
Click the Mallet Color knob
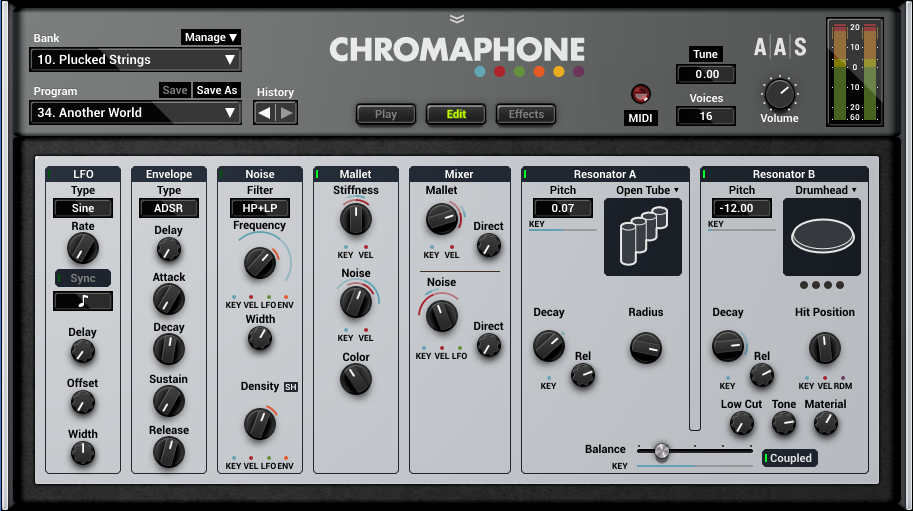pos(356,380)
